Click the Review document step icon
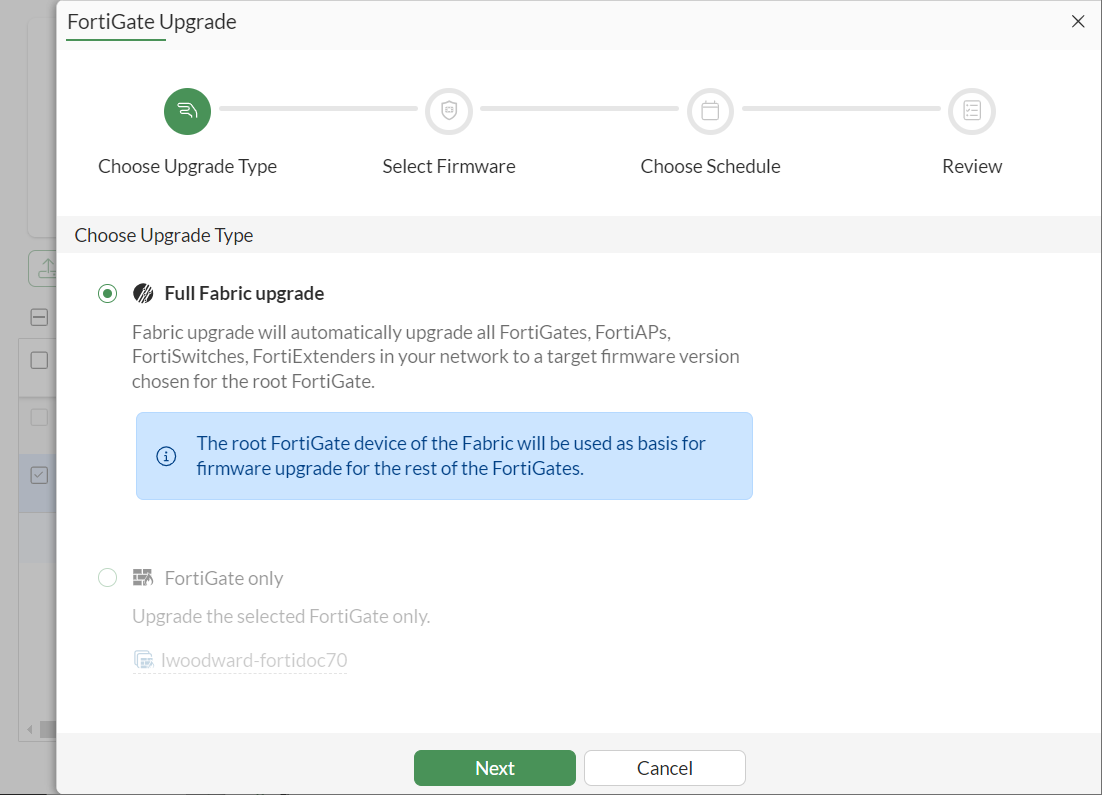The width and height of the screenshot is (1102, 795). click(971, 111)
